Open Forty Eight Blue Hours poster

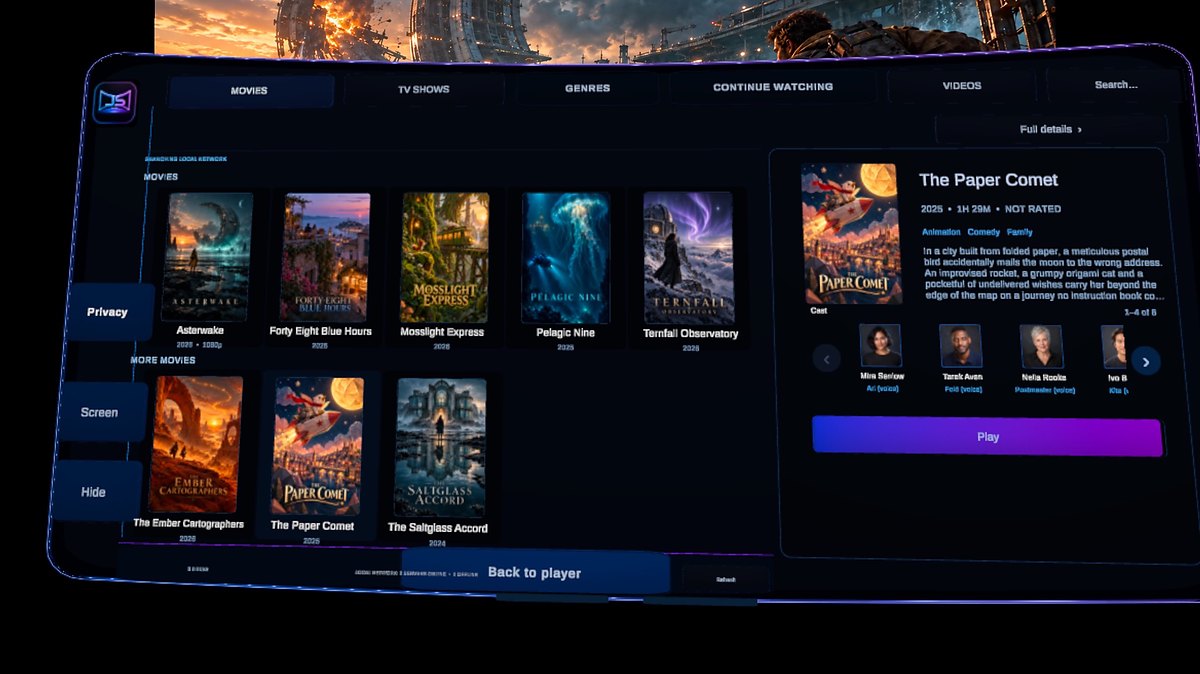pyautogui.click(x=325, y=257)
